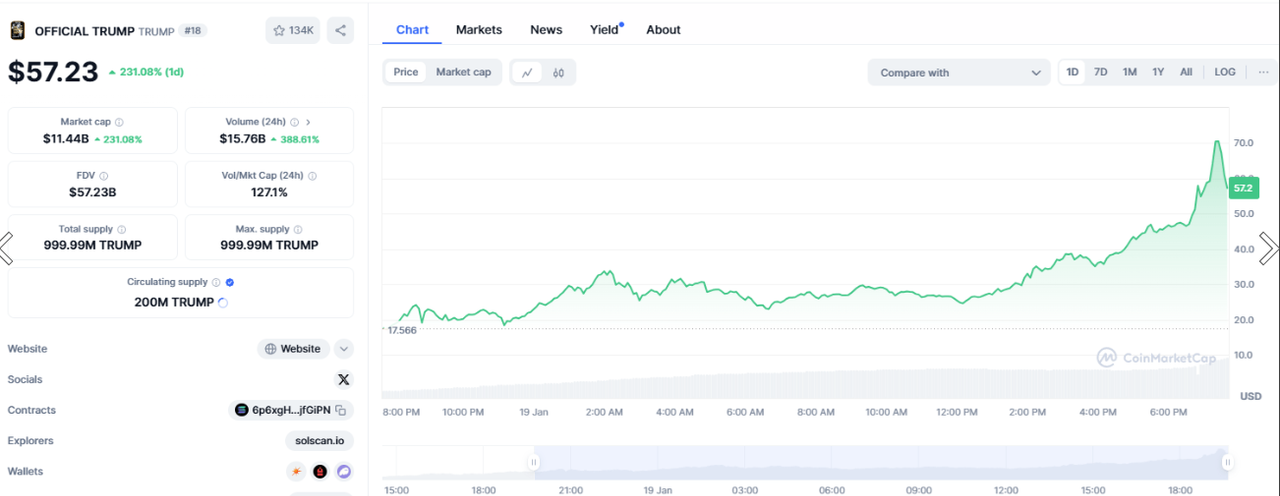Select the All time range
Screen dimensions: 1280x496
tap(1186, 72)
